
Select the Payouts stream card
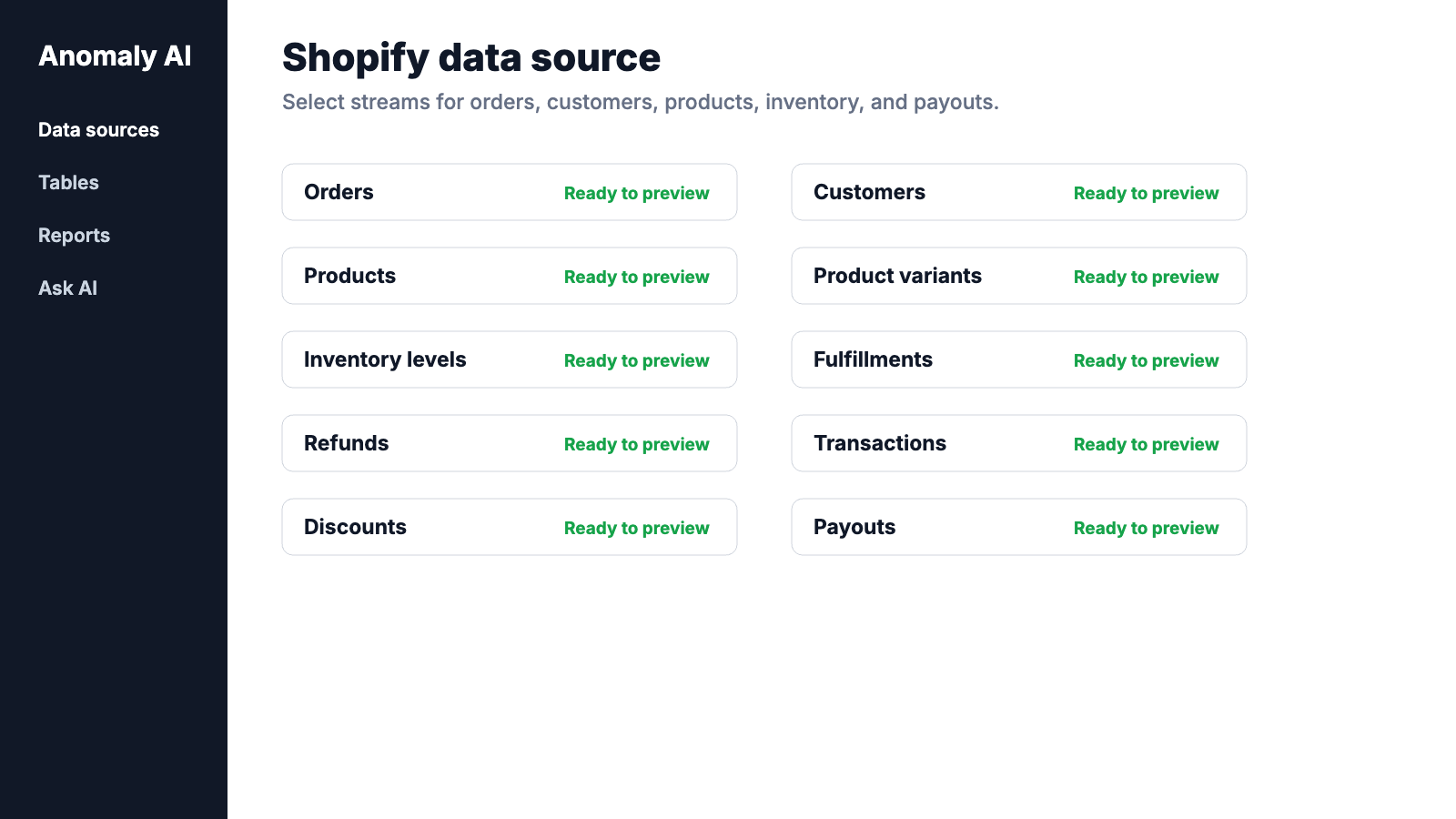point(1019,527)
